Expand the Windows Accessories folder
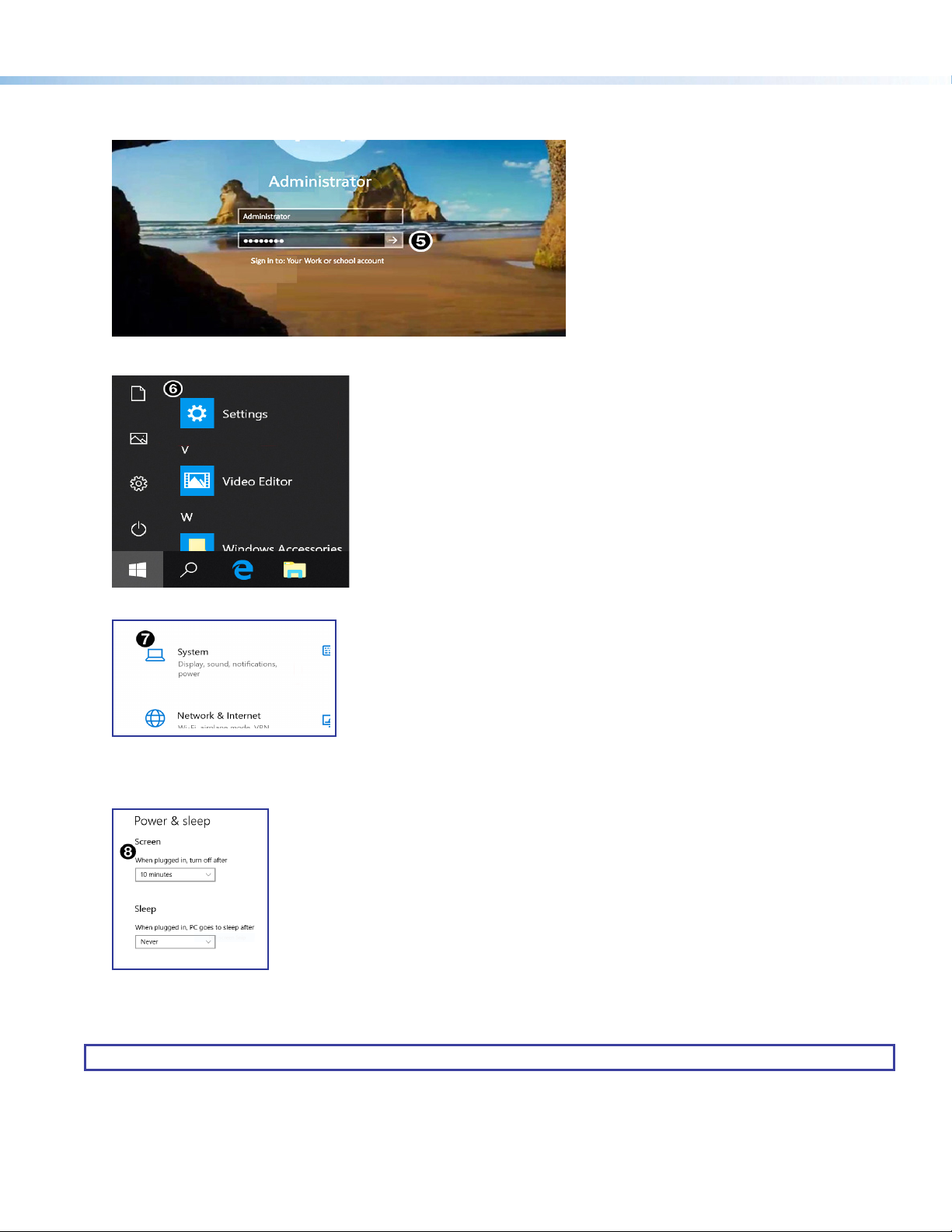The image size is (952, 1232). point(281,547)
